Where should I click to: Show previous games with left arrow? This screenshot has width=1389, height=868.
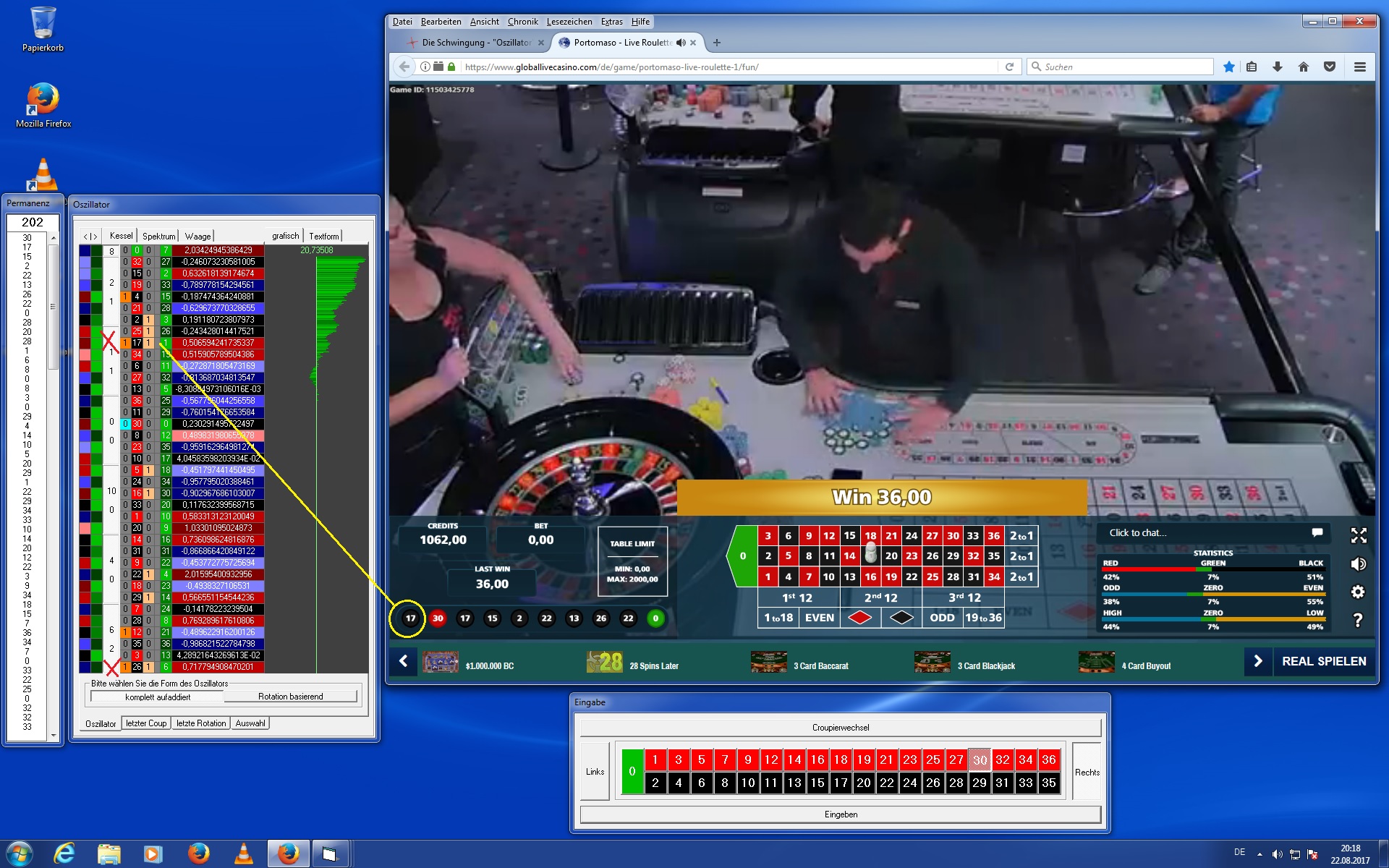(x=404, y=661)
